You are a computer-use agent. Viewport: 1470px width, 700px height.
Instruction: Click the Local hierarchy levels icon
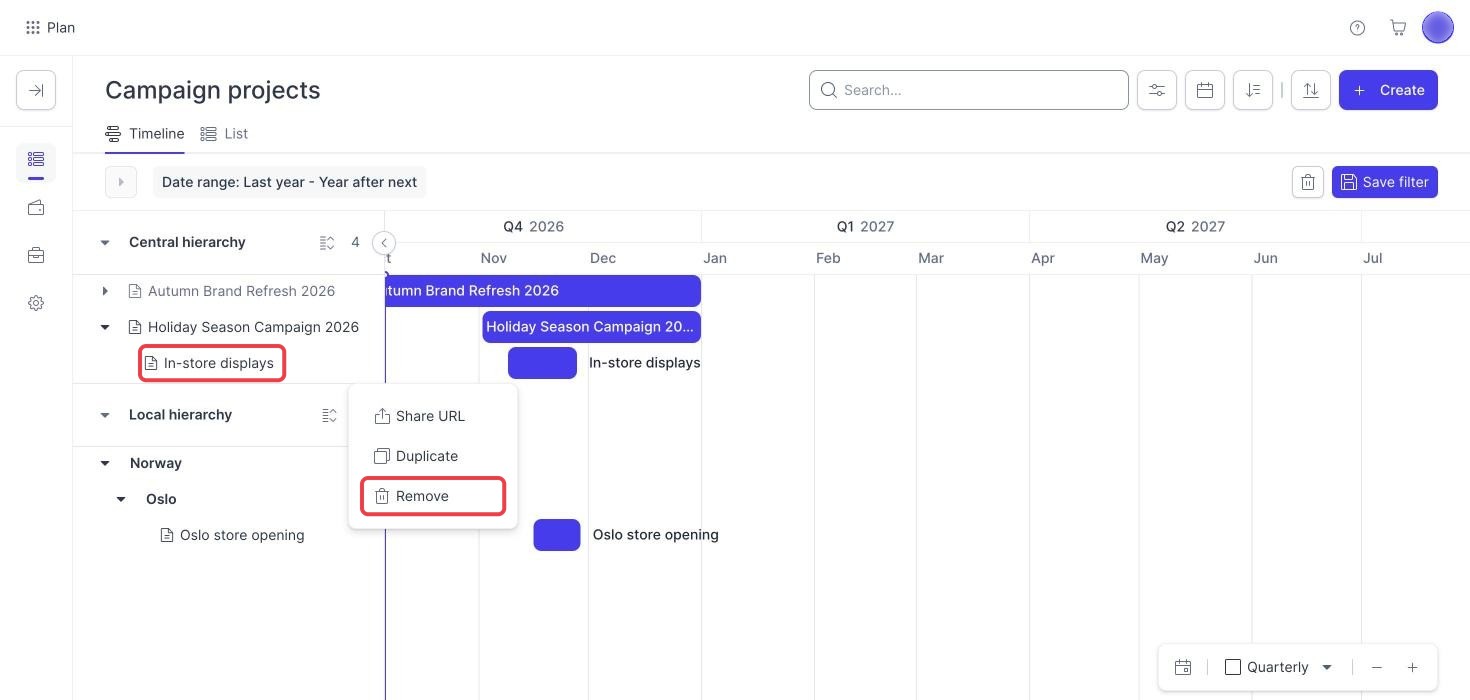pyautogui.click(x=329, y=415)
